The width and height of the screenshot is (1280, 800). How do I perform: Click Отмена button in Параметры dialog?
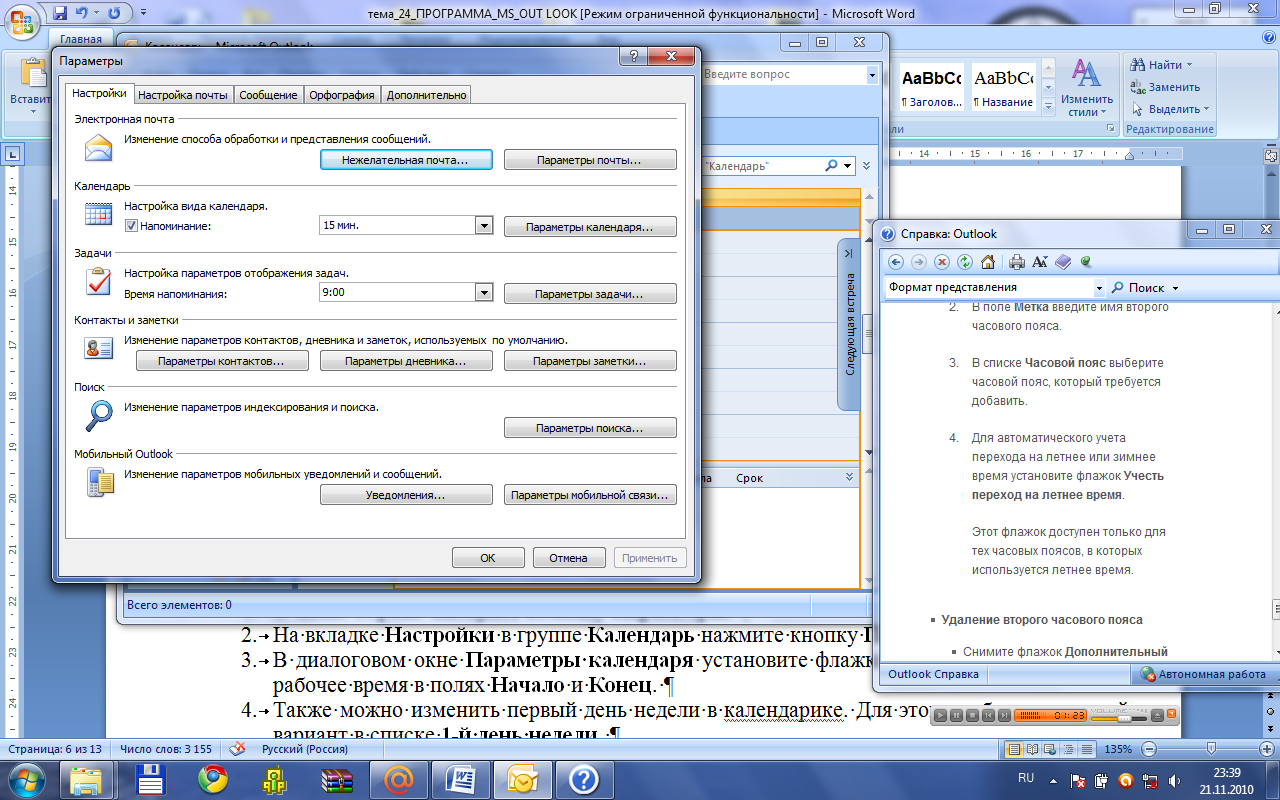click(569, 558)
